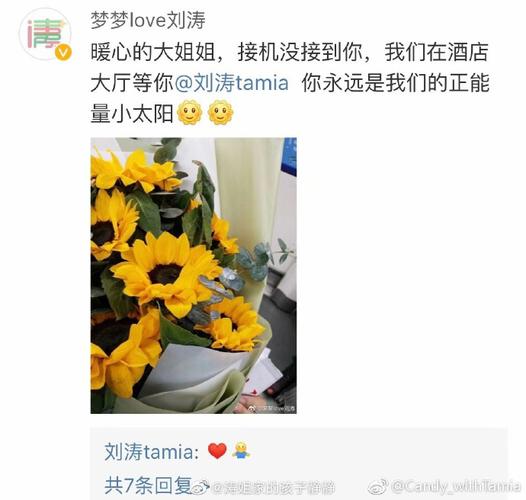Click the post text line starting 暖心的大姐姐

(289, 52)
